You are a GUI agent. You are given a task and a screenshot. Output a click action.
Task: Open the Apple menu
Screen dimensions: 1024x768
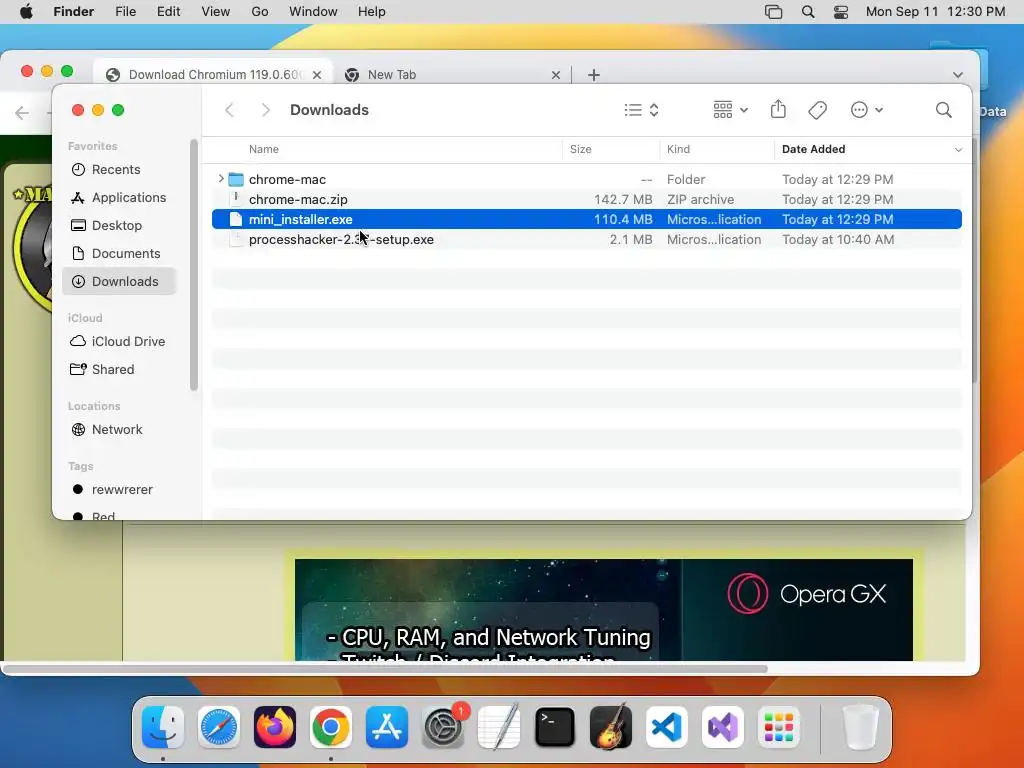26,12
